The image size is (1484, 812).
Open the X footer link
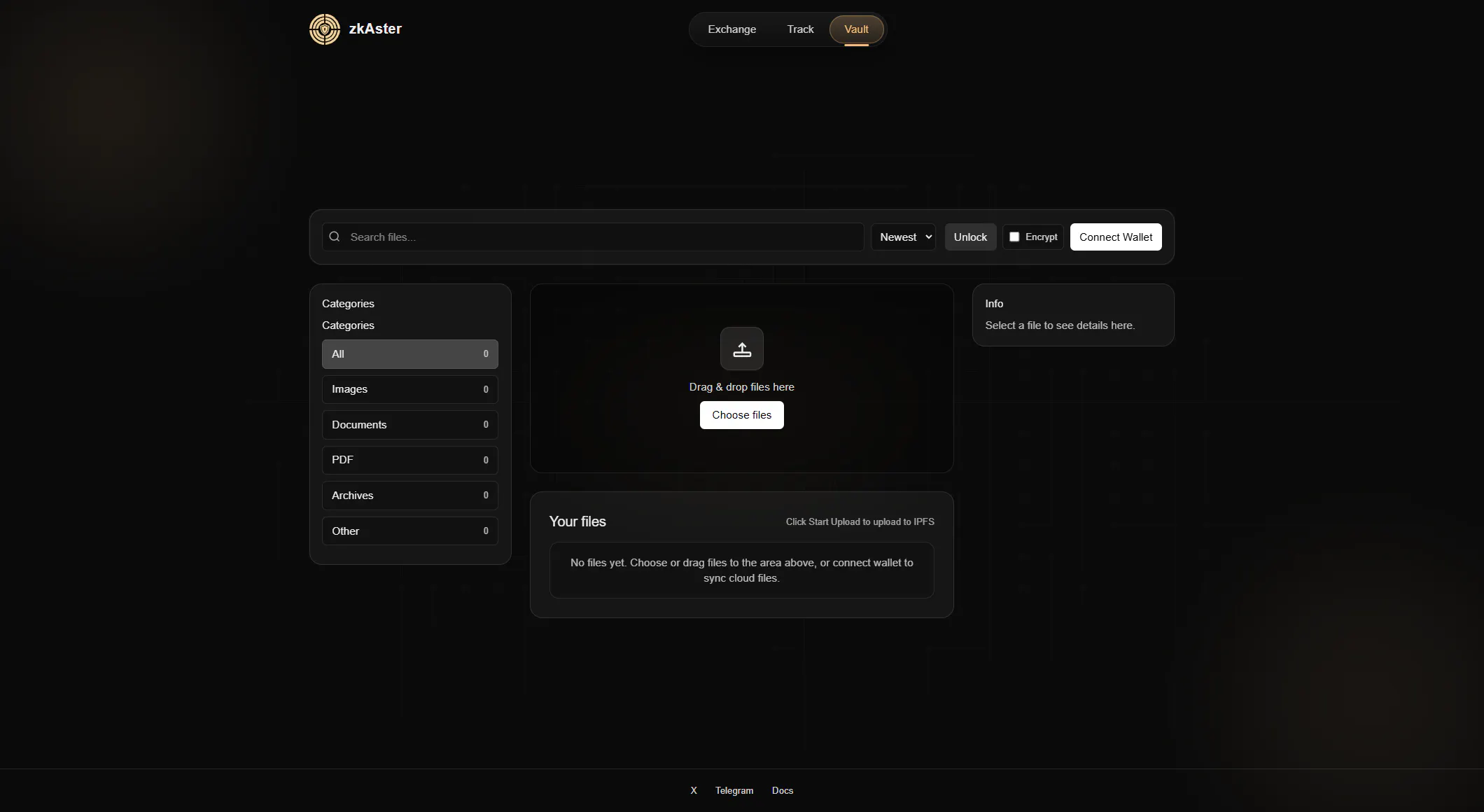click(x=694, y=790)
